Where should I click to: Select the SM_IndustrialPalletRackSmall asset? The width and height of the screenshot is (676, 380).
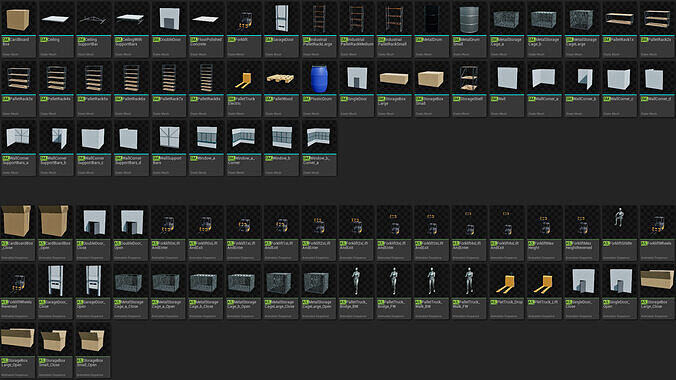[x=394, y=29]
